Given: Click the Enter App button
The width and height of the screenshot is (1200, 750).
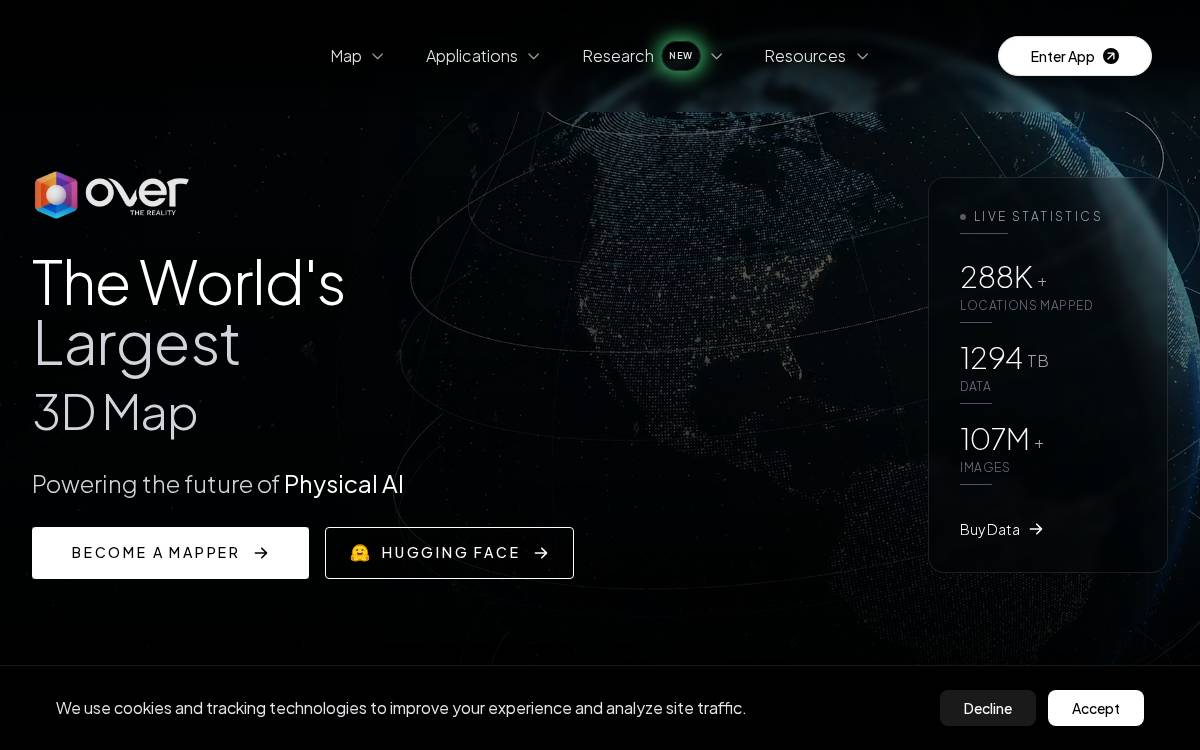Looking at the screenshot, I should pyautogui.click(x=1075, y=56).
